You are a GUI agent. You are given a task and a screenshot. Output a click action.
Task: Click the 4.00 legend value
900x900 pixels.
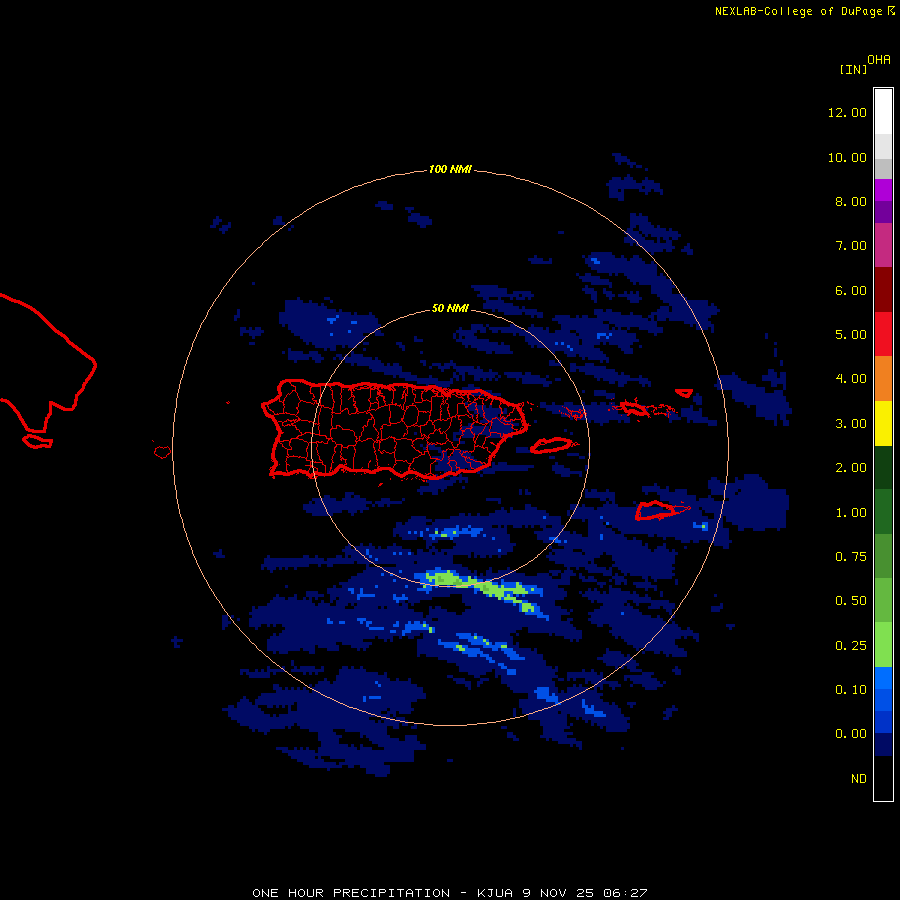click(851, 379)
